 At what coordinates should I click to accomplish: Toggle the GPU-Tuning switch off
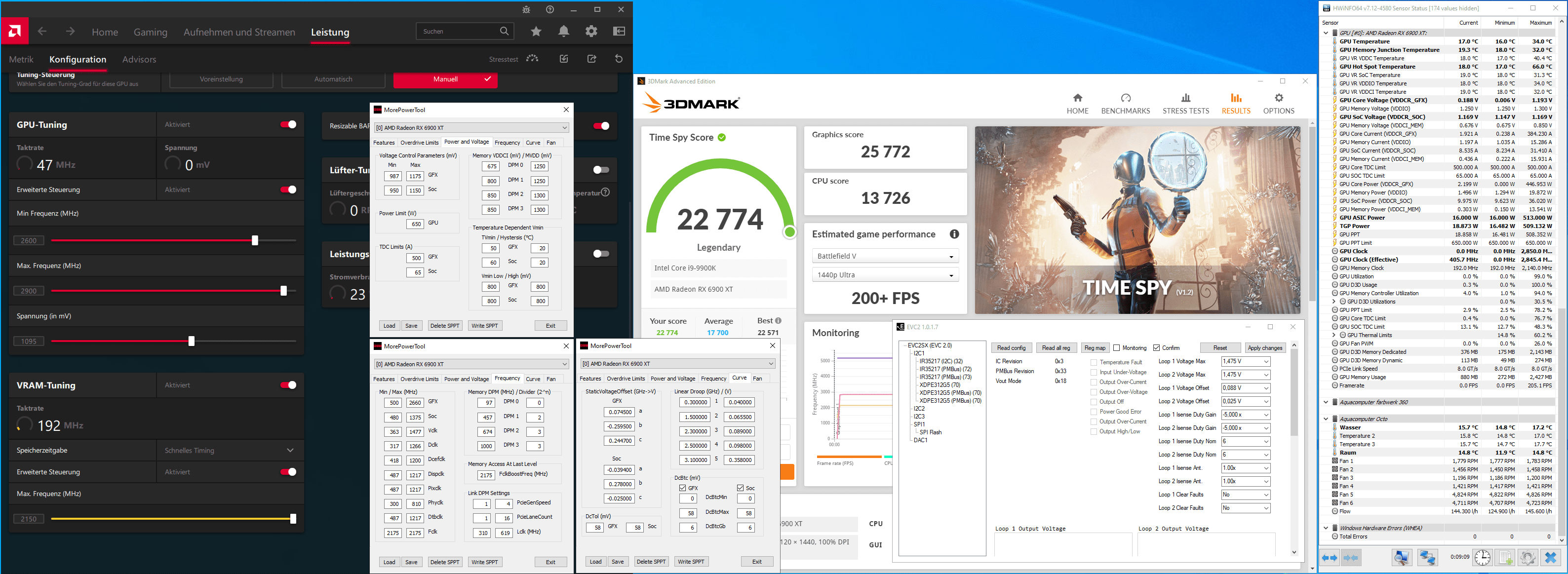(x=288, y=125)
